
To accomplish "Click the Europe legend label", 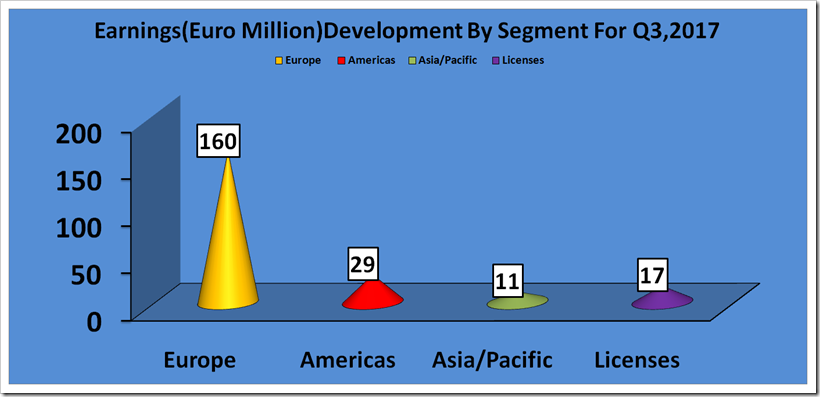I will coord(302,61).
